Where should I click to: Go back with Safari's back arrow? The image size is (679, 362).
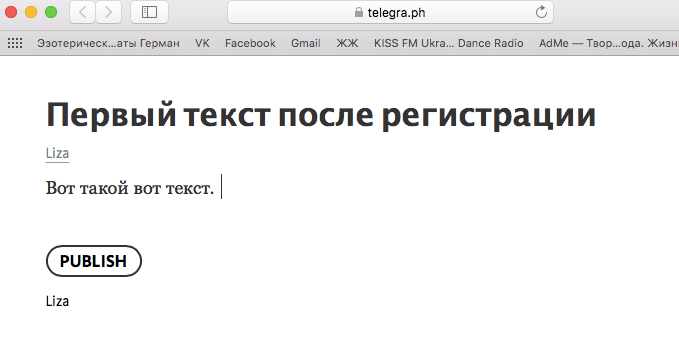tap(82, 12)
